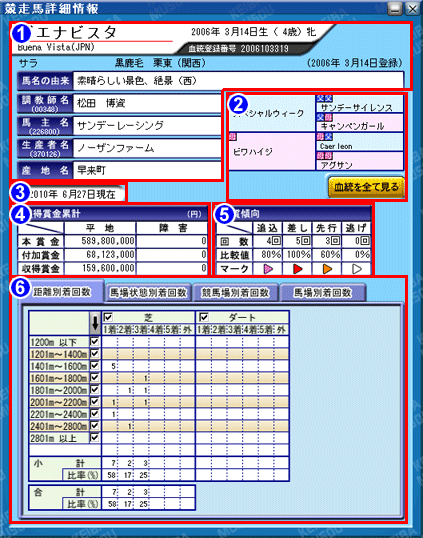Click the 馬名の由来 text field

click(238, 81)
